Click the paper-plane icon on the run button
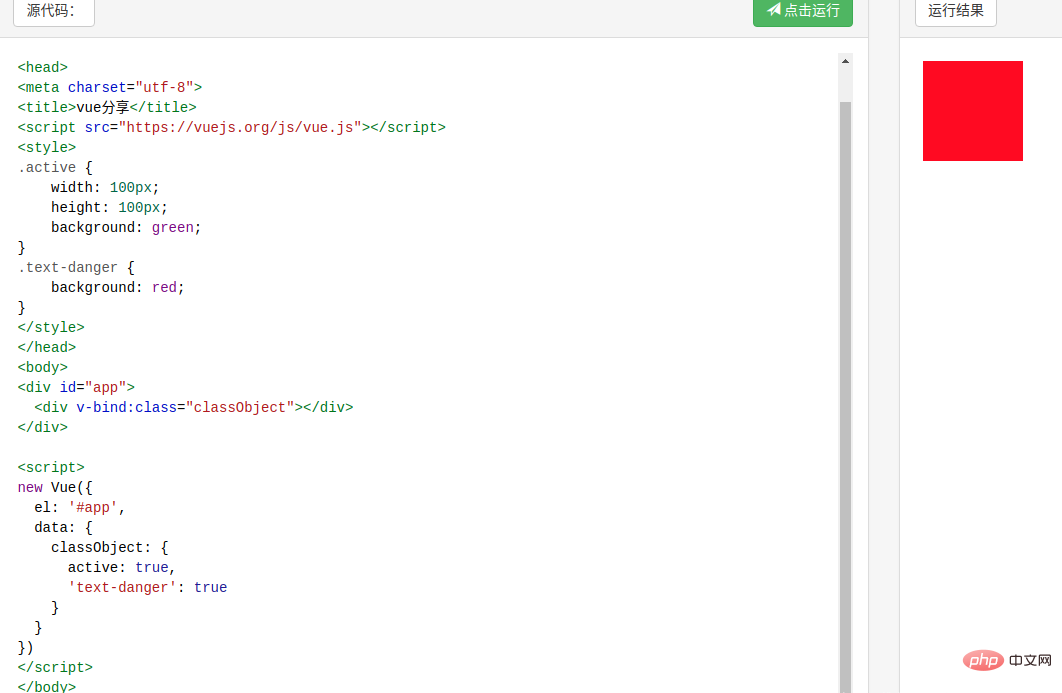This screenshot has height=693, width=1062. click(774, 10)
